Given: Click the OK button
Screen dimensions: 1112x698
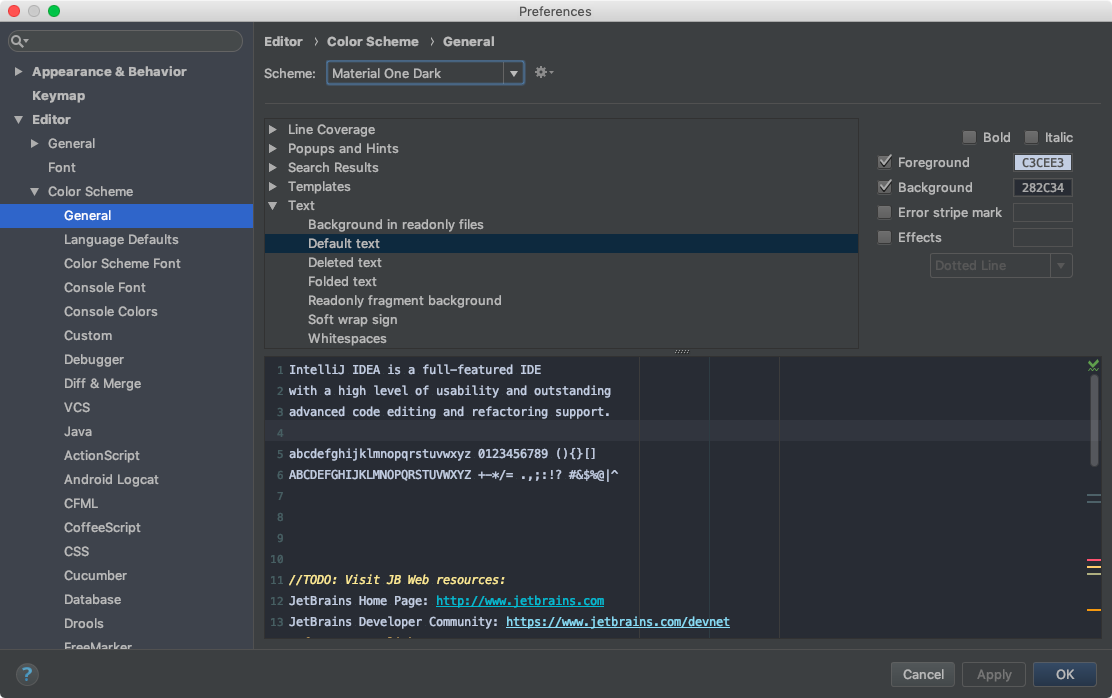Looking at the screenshot, I should [x=1065, y=674].
